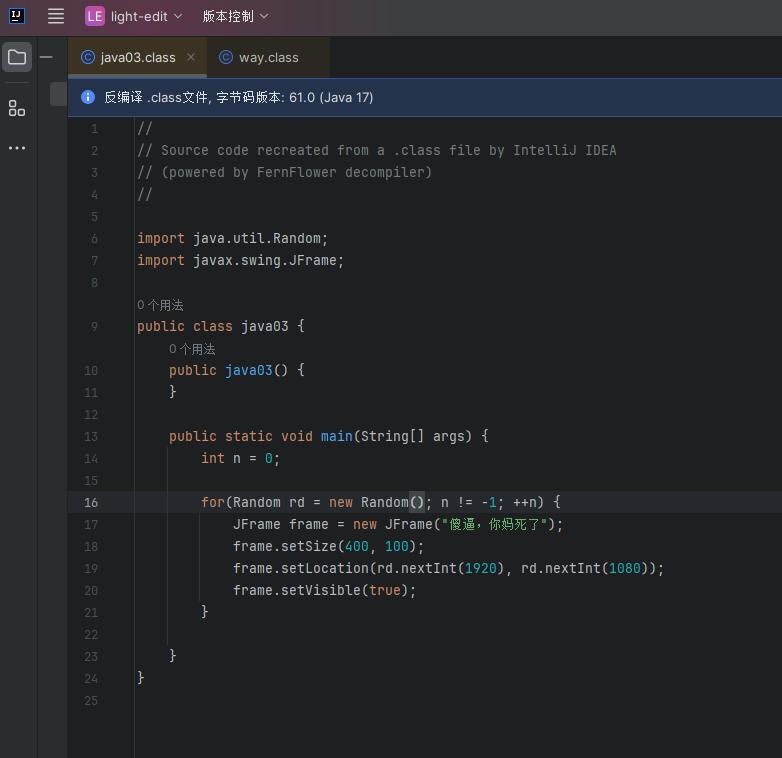Open the Project folder tool window
Screen dimensions: 782x758
tap(17, 57)
